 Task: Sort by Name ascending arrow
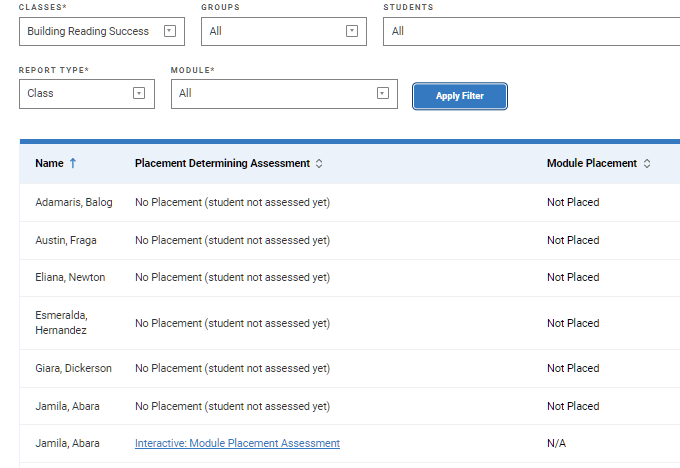73,163
